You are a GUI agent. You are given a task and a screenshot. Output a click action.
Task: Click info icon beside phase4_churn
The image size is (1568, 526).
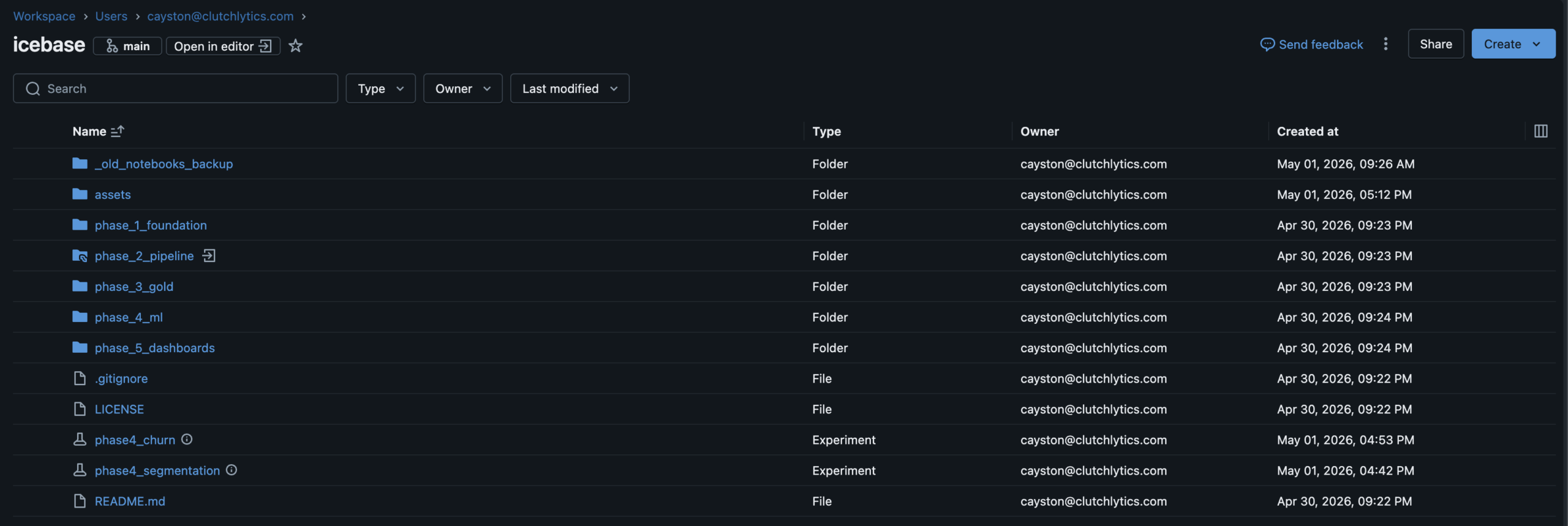187,440
